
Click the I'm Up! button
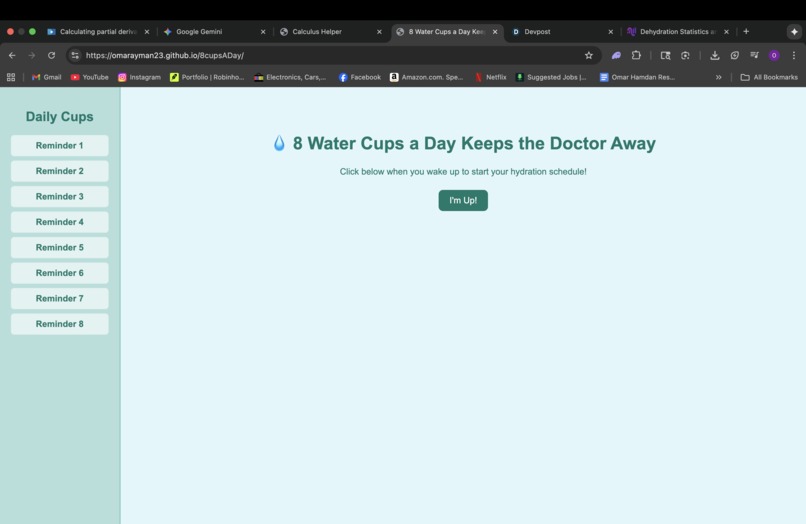463,200
